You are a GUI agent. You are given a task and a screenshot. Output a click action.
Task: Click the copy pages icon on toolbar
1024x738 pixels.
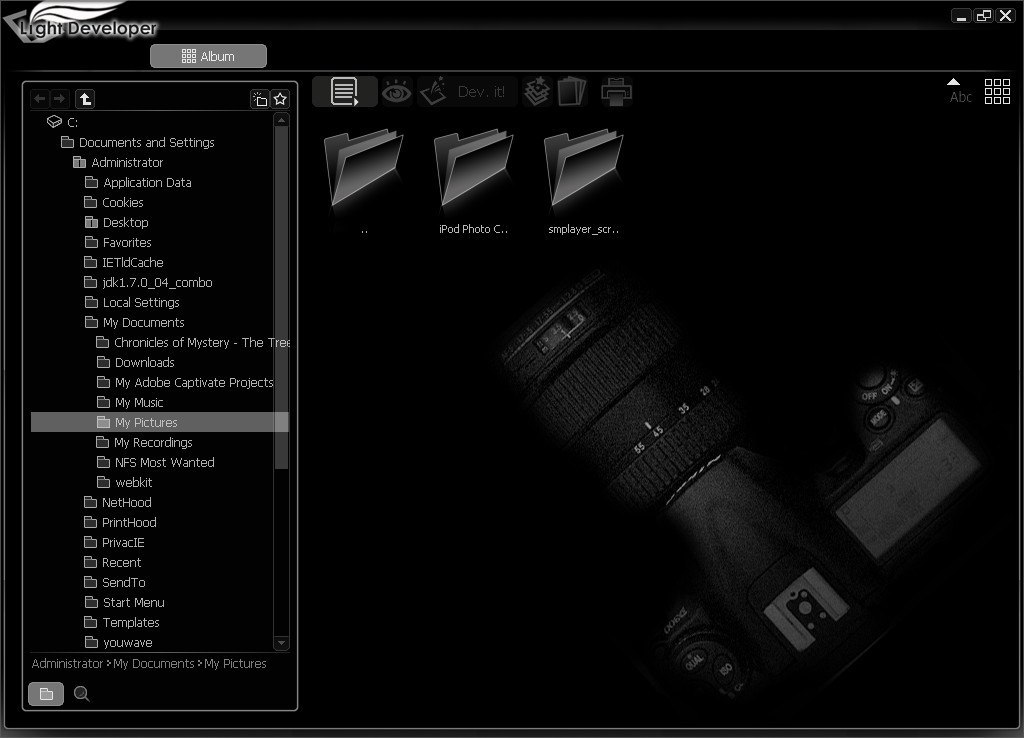pyautogui.click(x=571, y=91)
